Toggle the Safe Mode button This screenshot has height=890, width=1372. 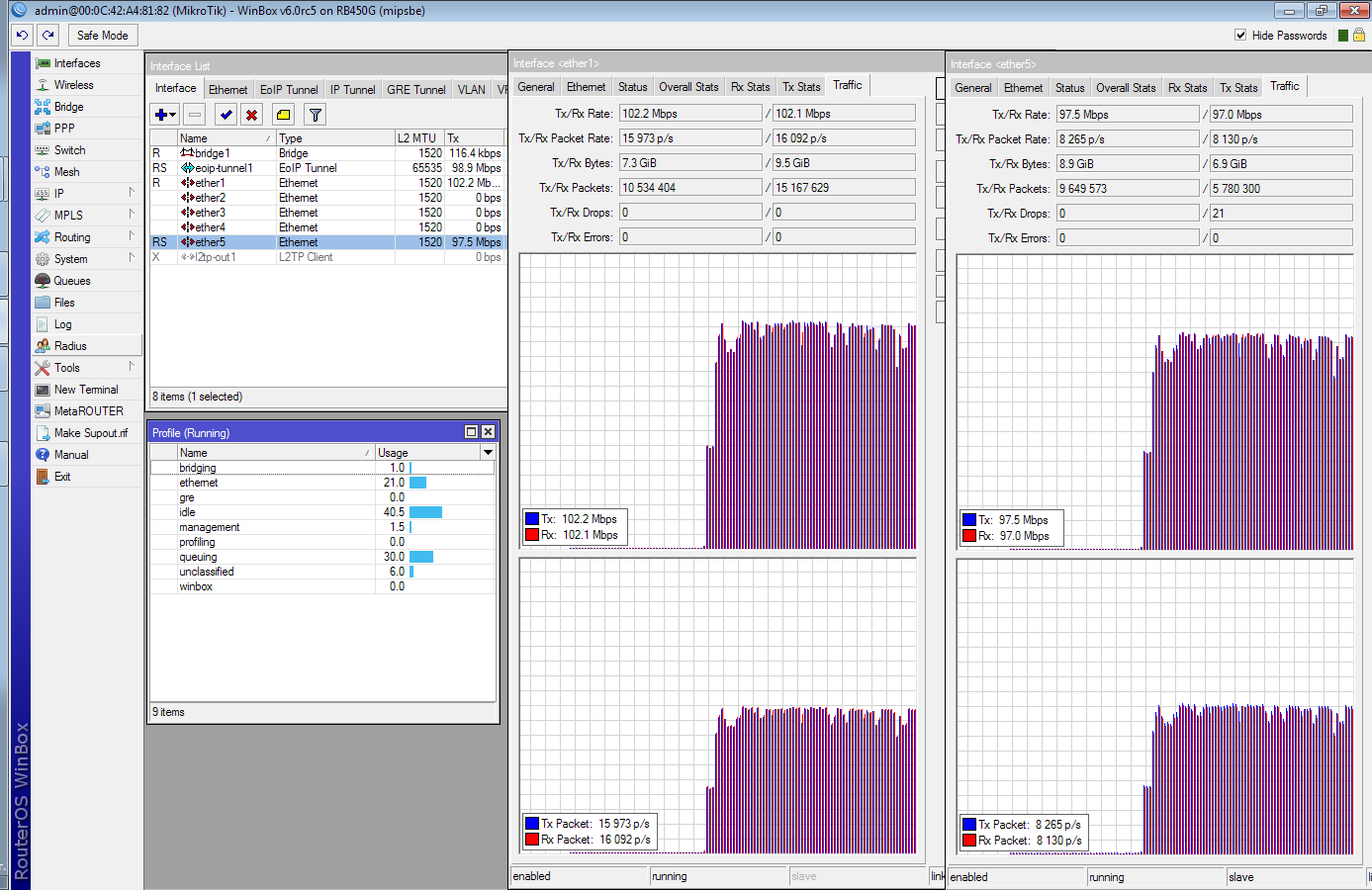[x=102, y=35]
